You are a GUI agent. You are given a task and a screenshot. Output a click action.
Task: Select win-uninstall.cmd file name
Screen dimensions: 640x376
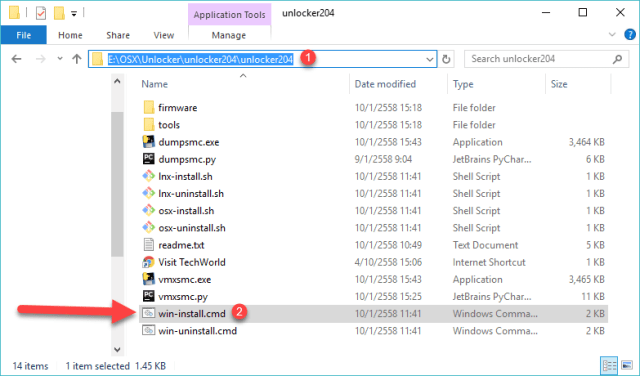pyautogui.click(x=198, y=330)
